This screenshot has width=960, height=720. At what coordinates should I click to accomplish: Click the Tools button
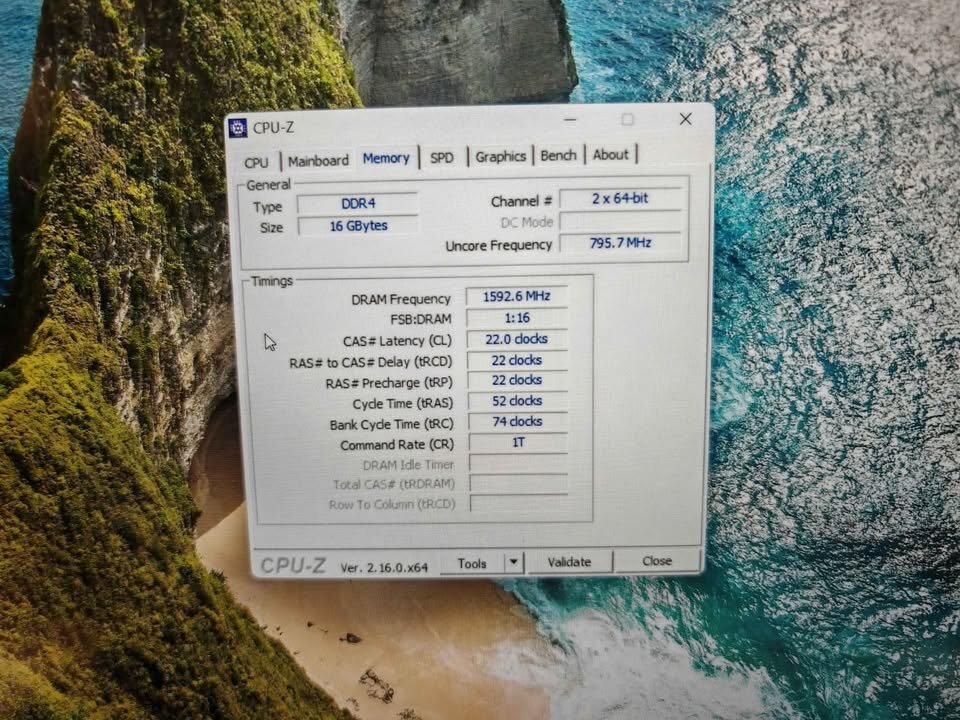point(471,563)
